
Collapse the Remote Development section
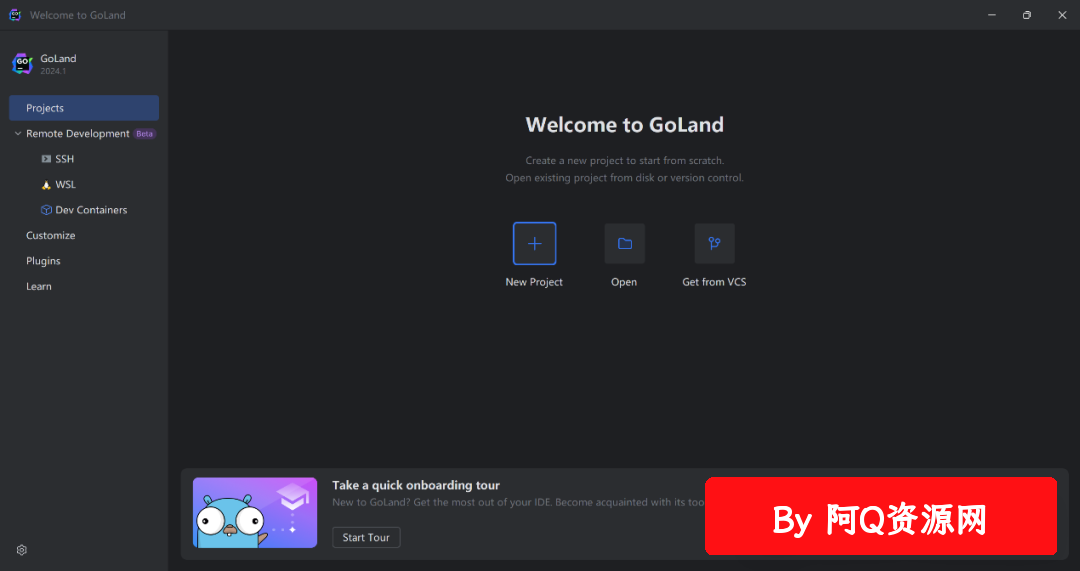(x=18, y=134)
